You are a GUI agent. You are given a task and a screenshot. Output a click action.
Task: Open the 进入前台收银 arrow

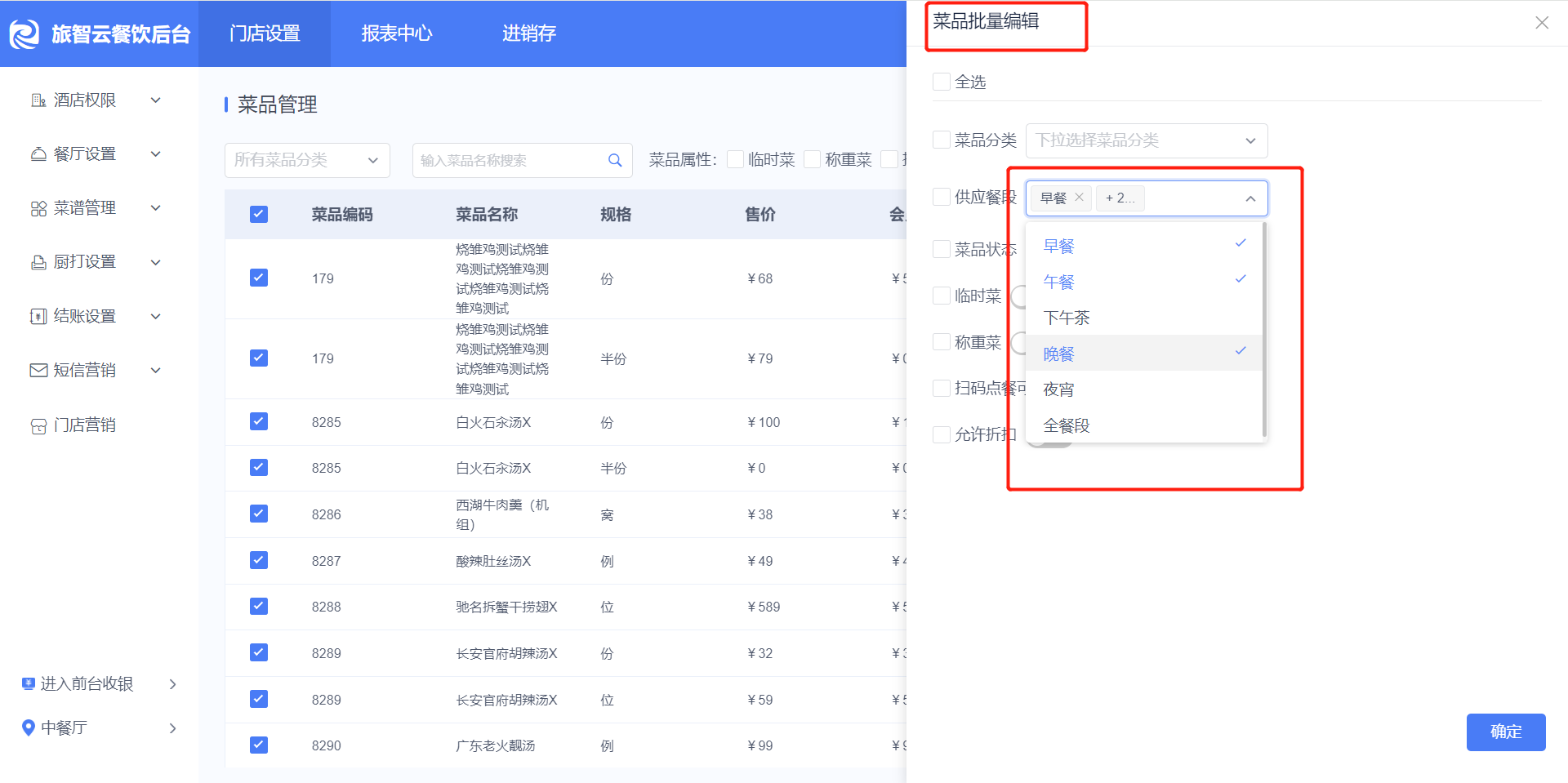[x=172, y=683]
